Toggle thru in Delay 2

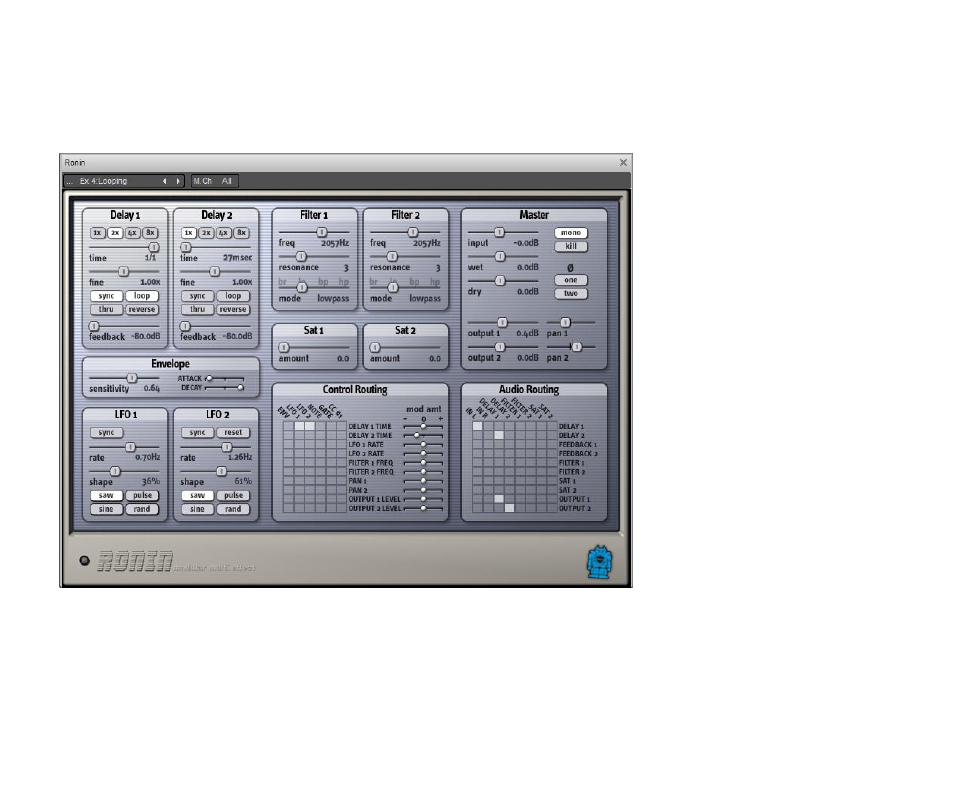(x=198, y=309)
